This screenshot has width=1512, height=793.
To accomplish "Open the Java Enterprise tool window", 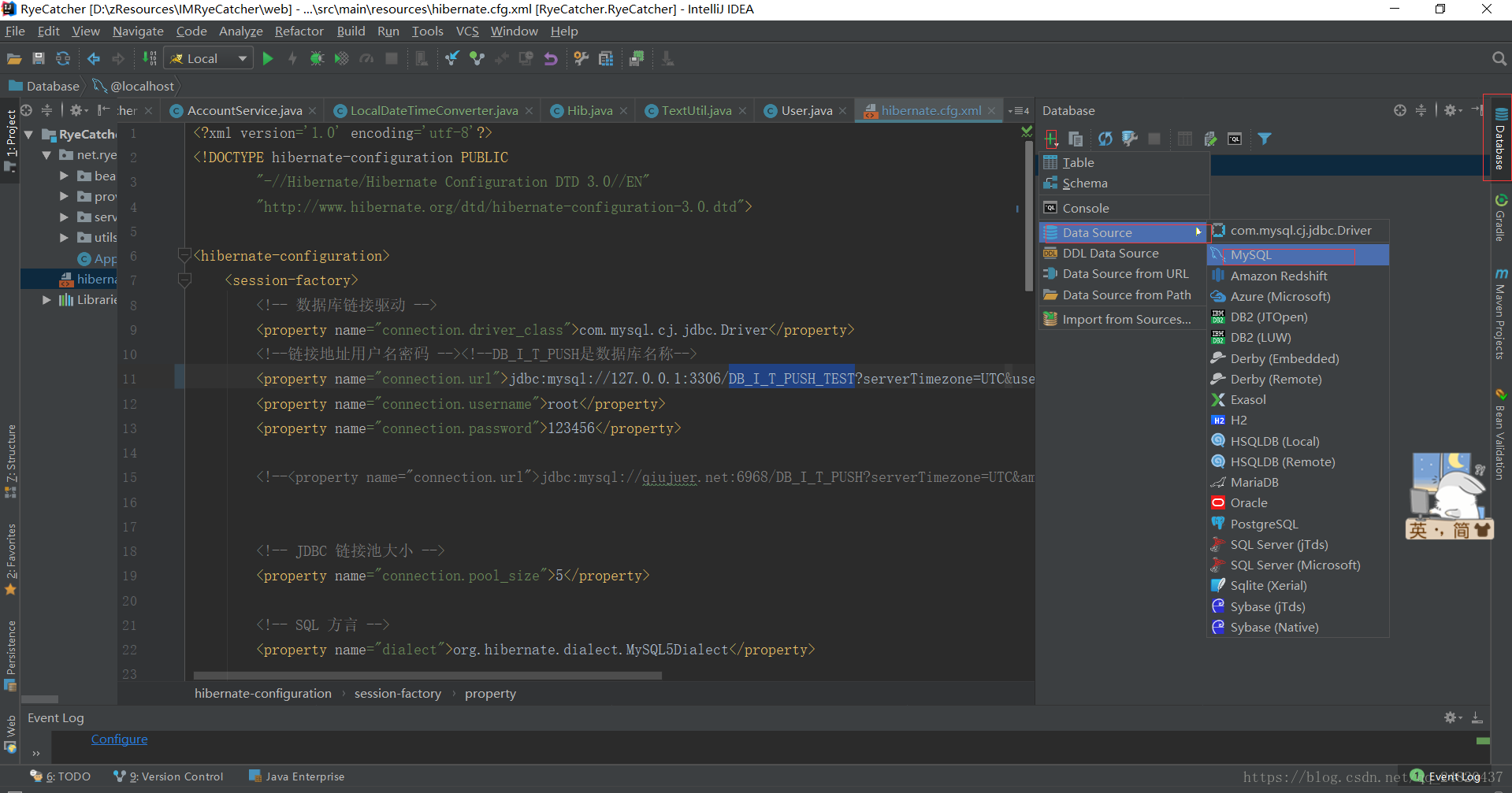I will click(x=296, y=776).
